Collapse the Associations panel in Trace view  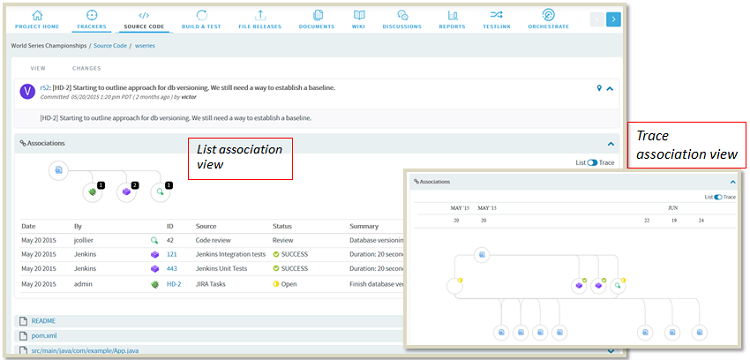tap(732, 182)
